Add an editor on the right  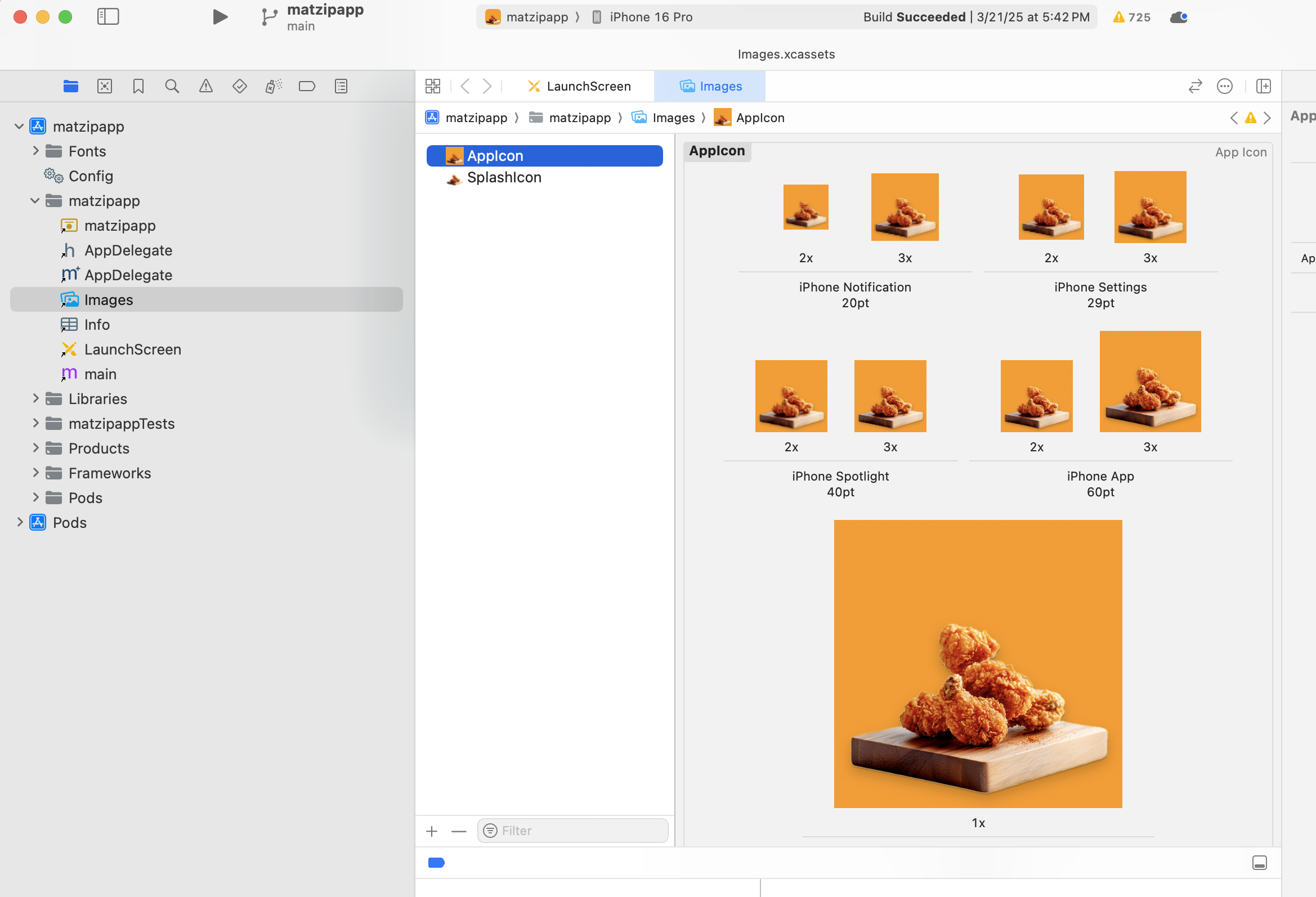[x=1263, y=86]
